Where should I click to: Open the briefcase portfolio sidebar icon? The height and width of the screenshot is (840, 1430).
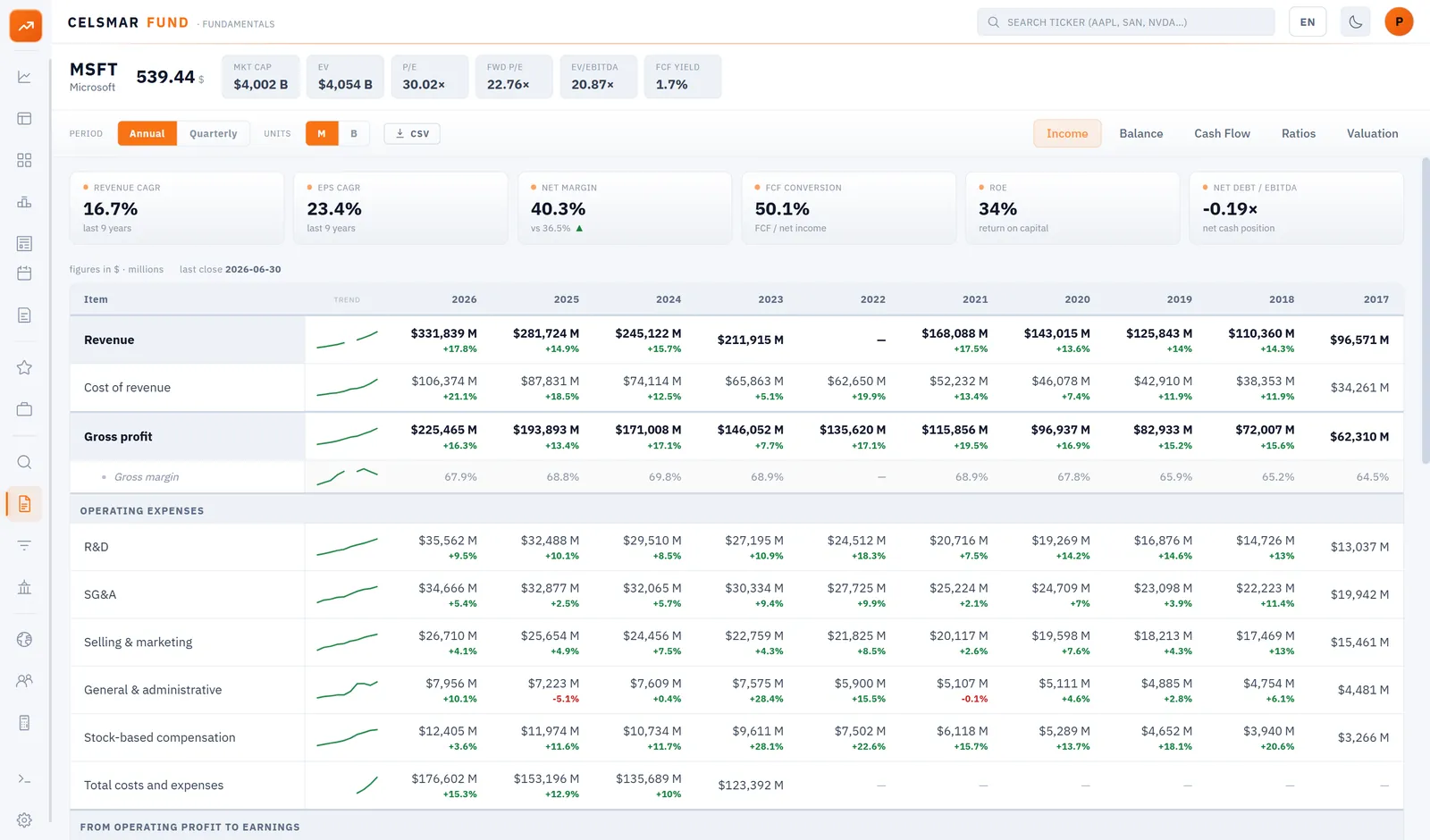[x=24, y=409]
